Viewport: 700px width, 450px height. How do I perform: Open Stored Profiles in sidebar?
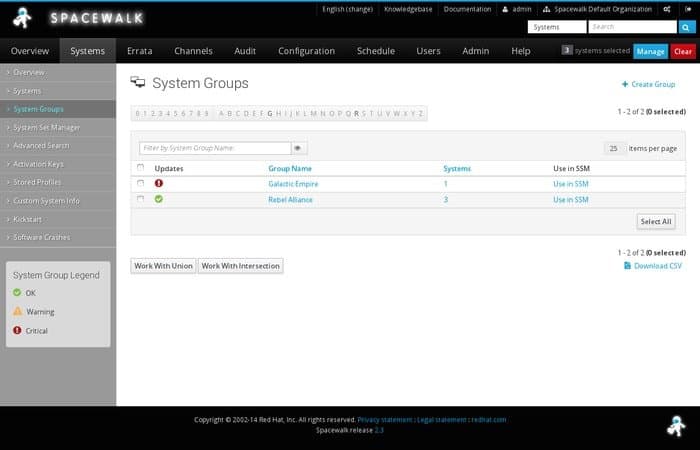58,182
